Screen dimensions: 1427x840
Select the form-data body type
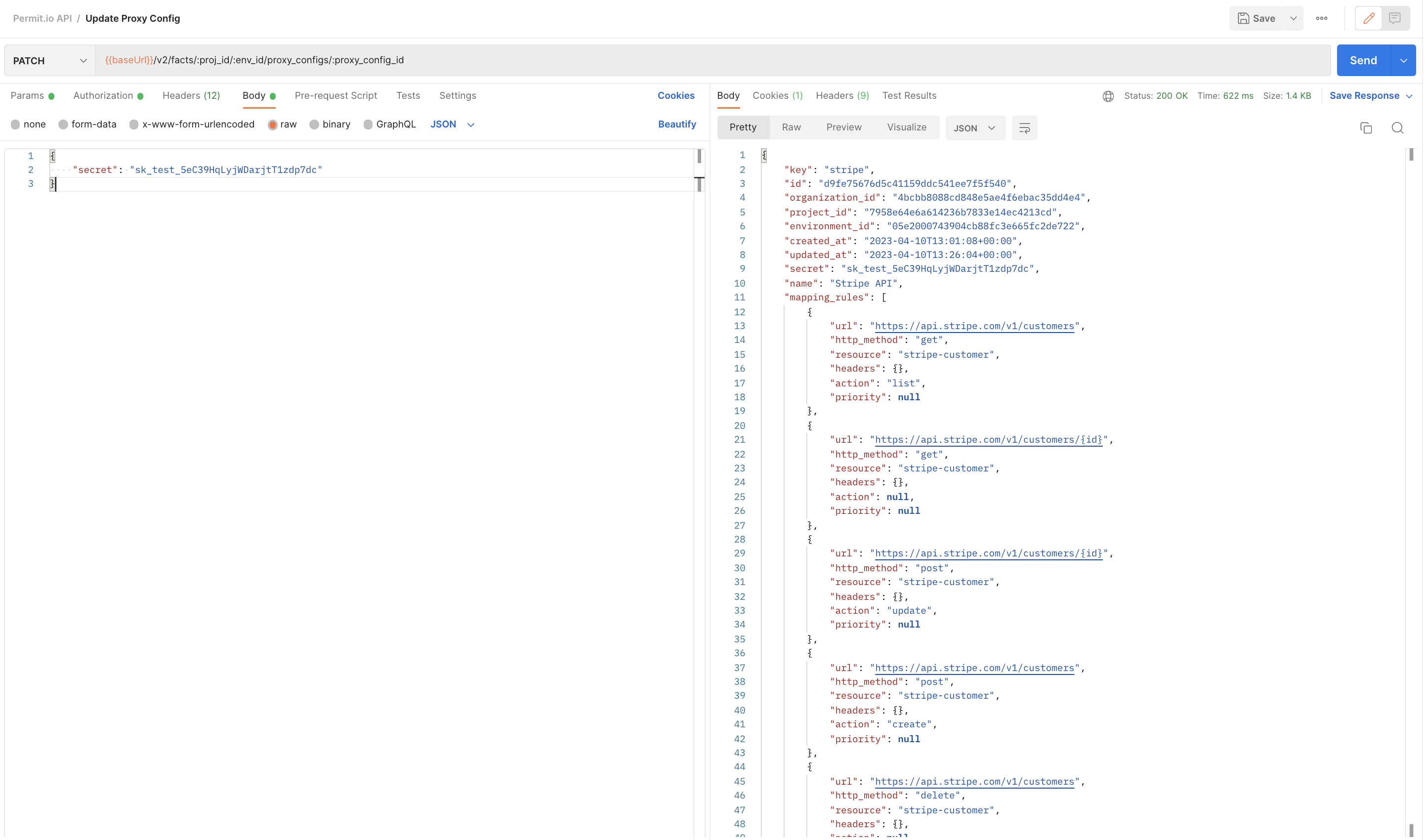click(87, 124)
